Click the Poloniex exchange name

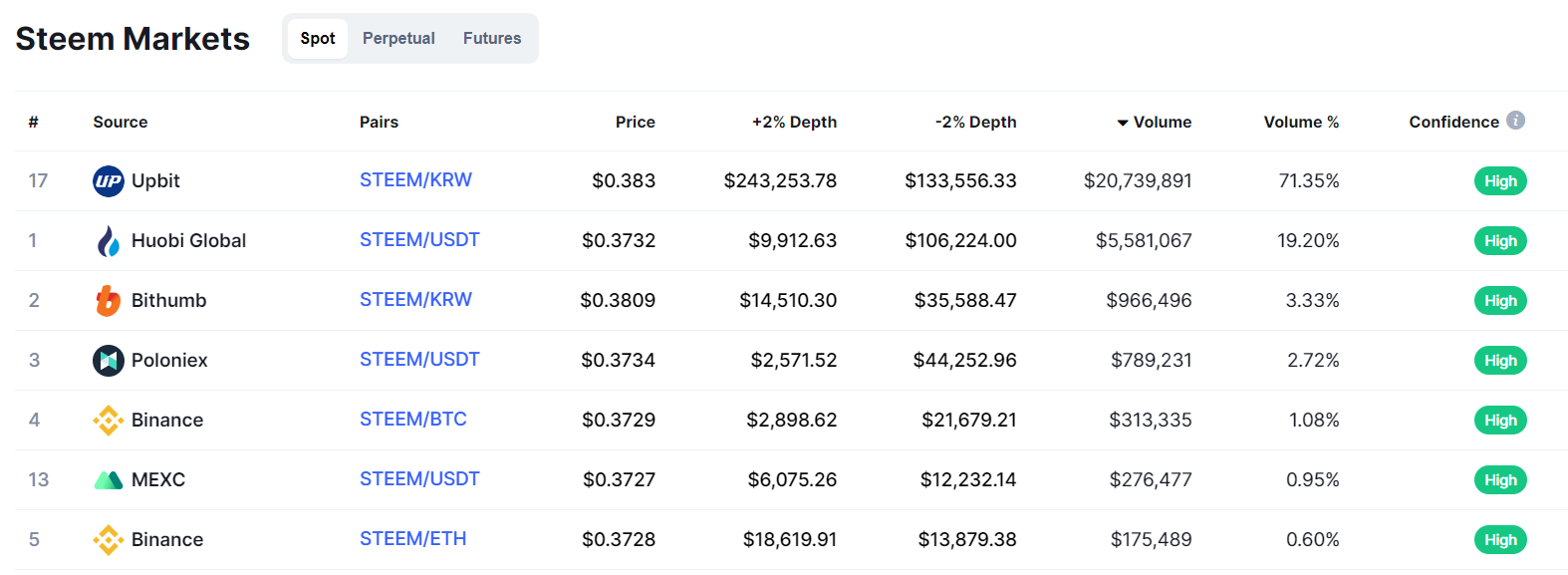pyautogui.click(x=169, y=361)
